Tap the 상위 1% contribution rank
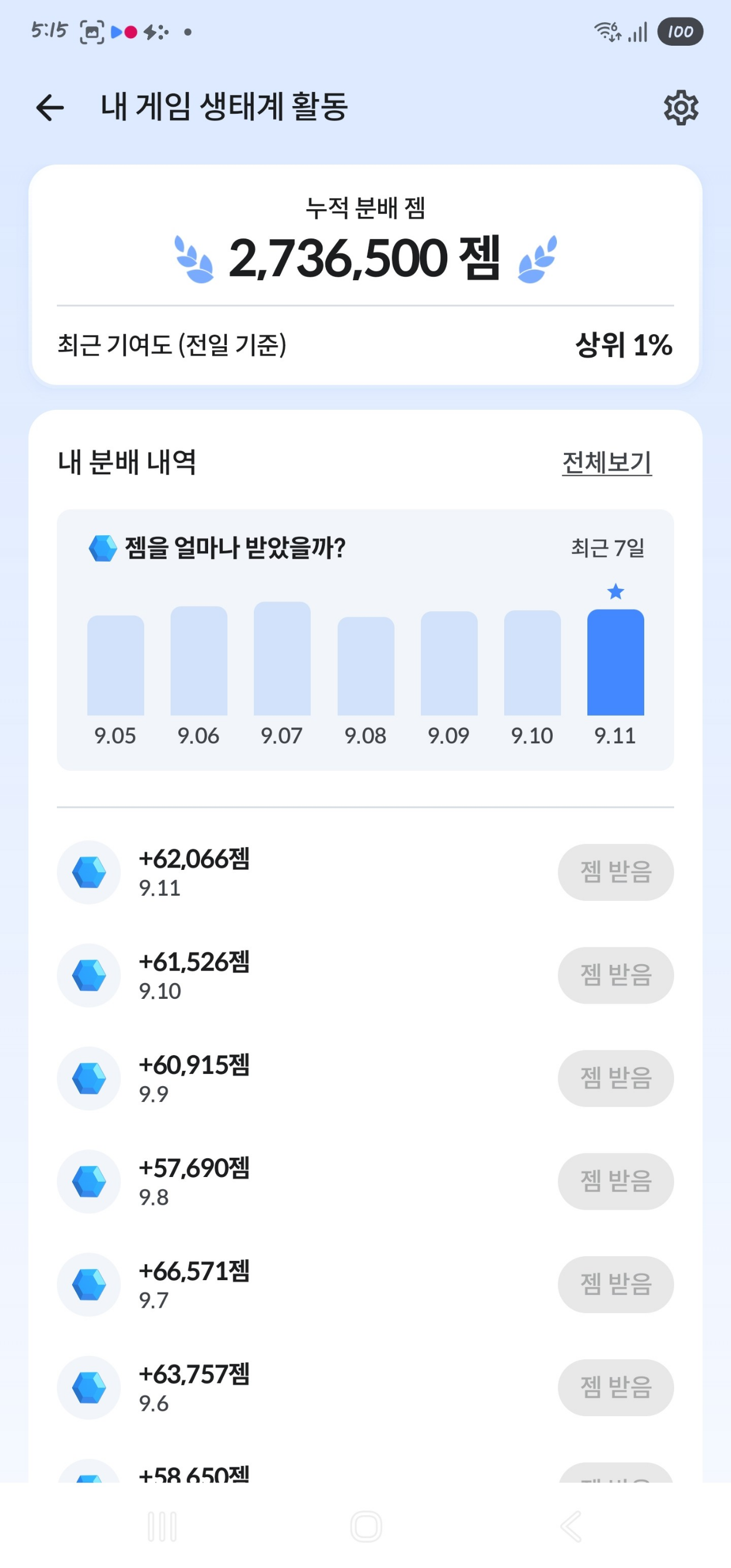This screenshot has width=731, height=1568. [623, 345]
